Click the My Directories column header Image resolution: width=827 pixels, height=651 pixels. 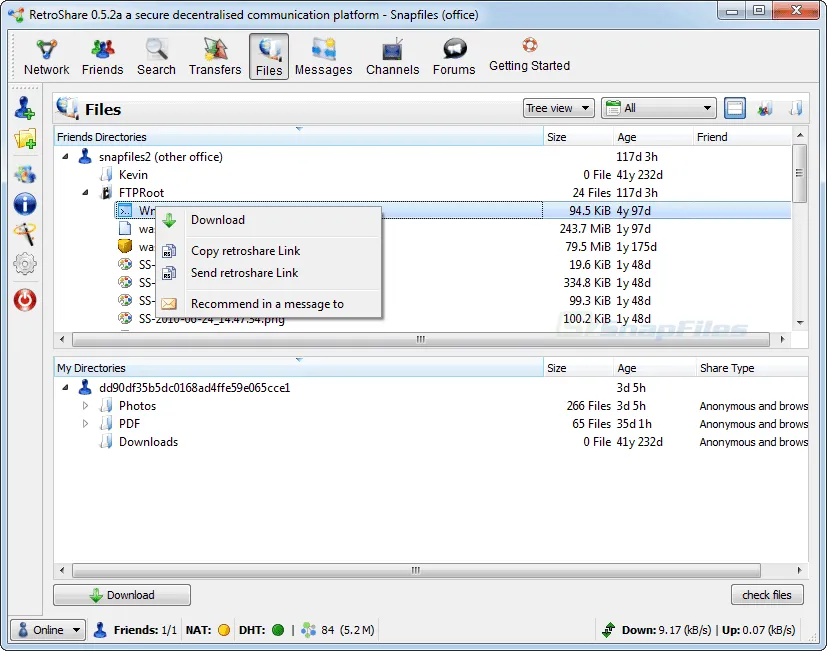299,368
